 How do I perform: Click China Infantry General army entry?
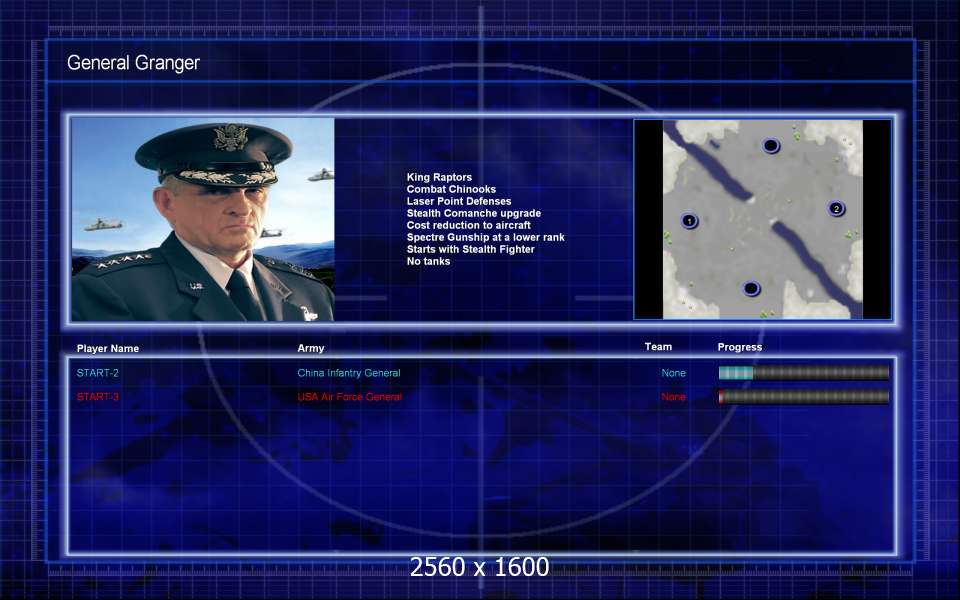(x=349, y=373)
